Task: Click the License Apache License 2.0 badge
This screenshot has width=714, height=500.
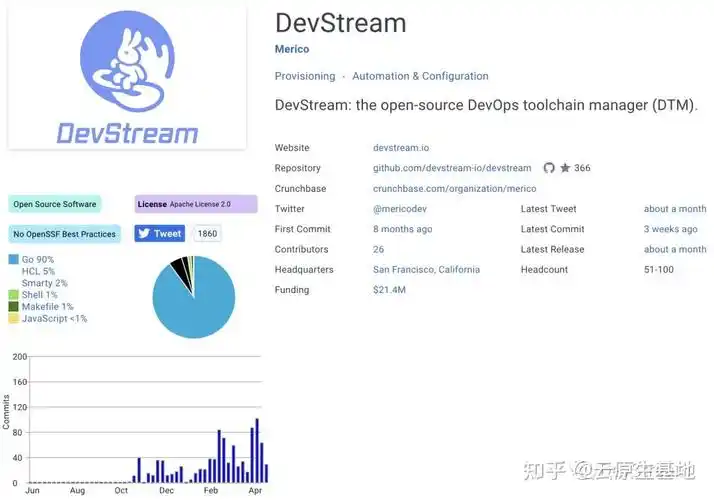Action: 196,204
